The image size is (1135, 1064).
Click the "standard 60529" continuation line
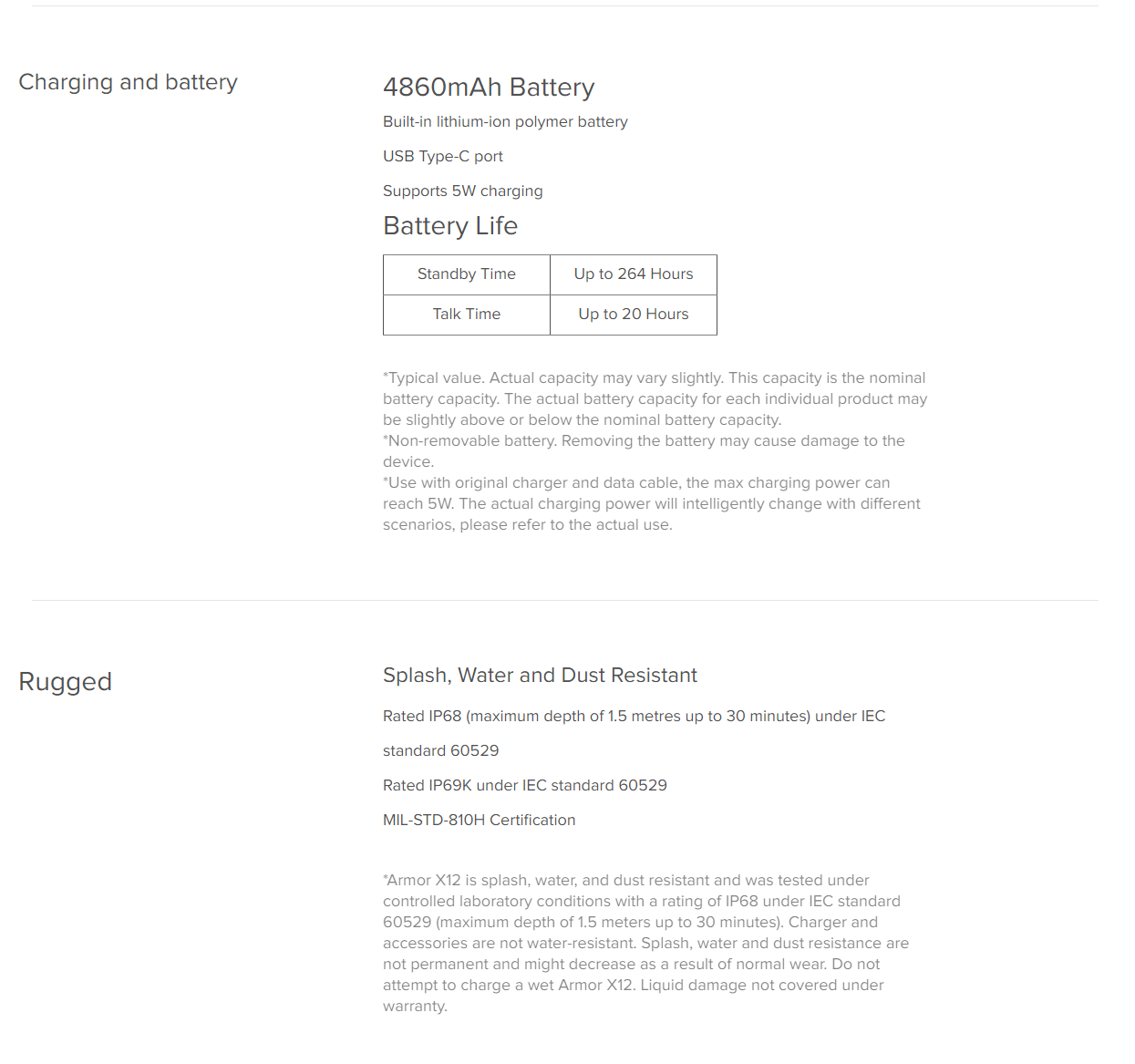point(440,751)
